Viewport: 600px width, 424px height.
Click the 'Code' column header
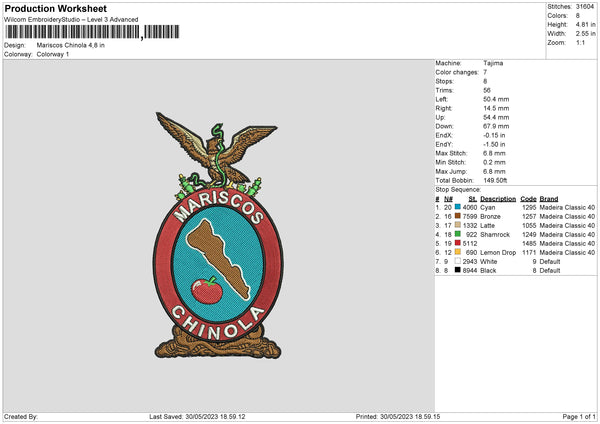tap(528, 199)
